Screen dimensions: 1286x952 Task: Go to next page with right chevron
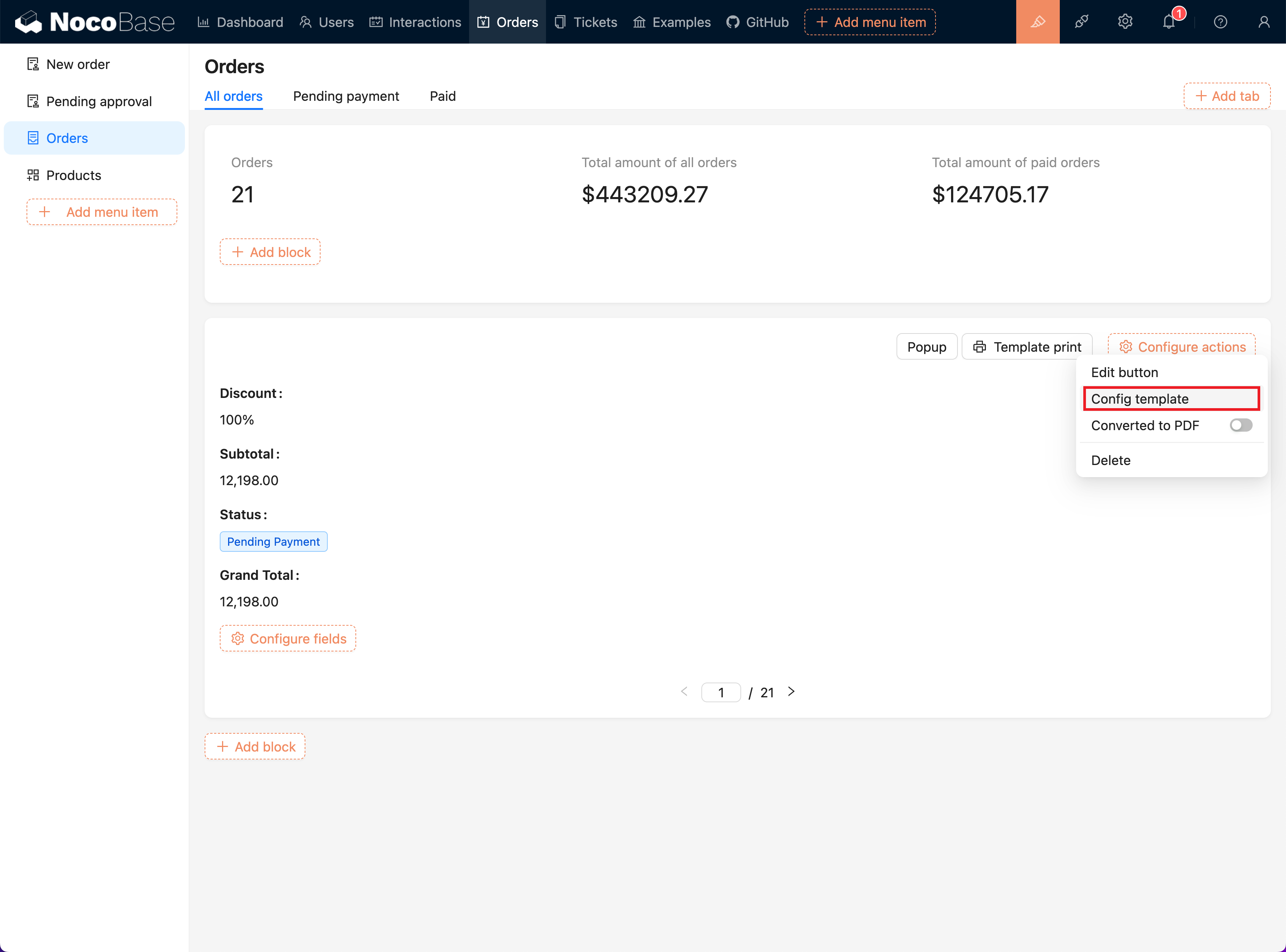point(791,692)
